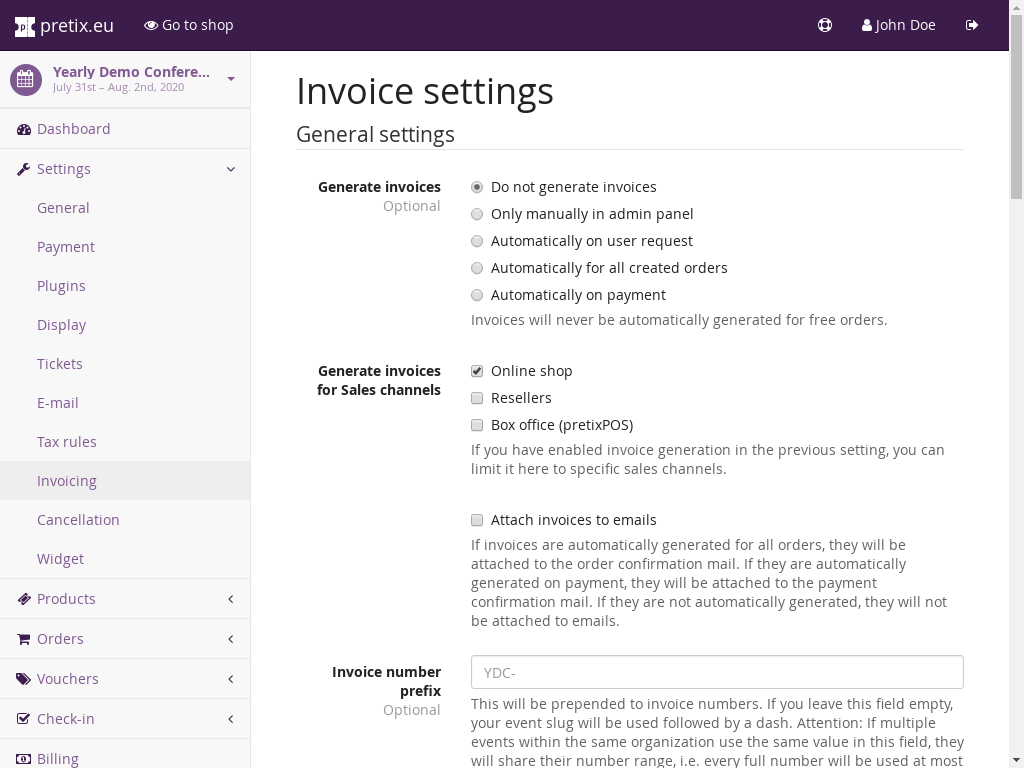The height and width of the screenshot is (768, 1024).
Task: Enable the Resellers sales channel checkbox
Action: tap(477, 398)
